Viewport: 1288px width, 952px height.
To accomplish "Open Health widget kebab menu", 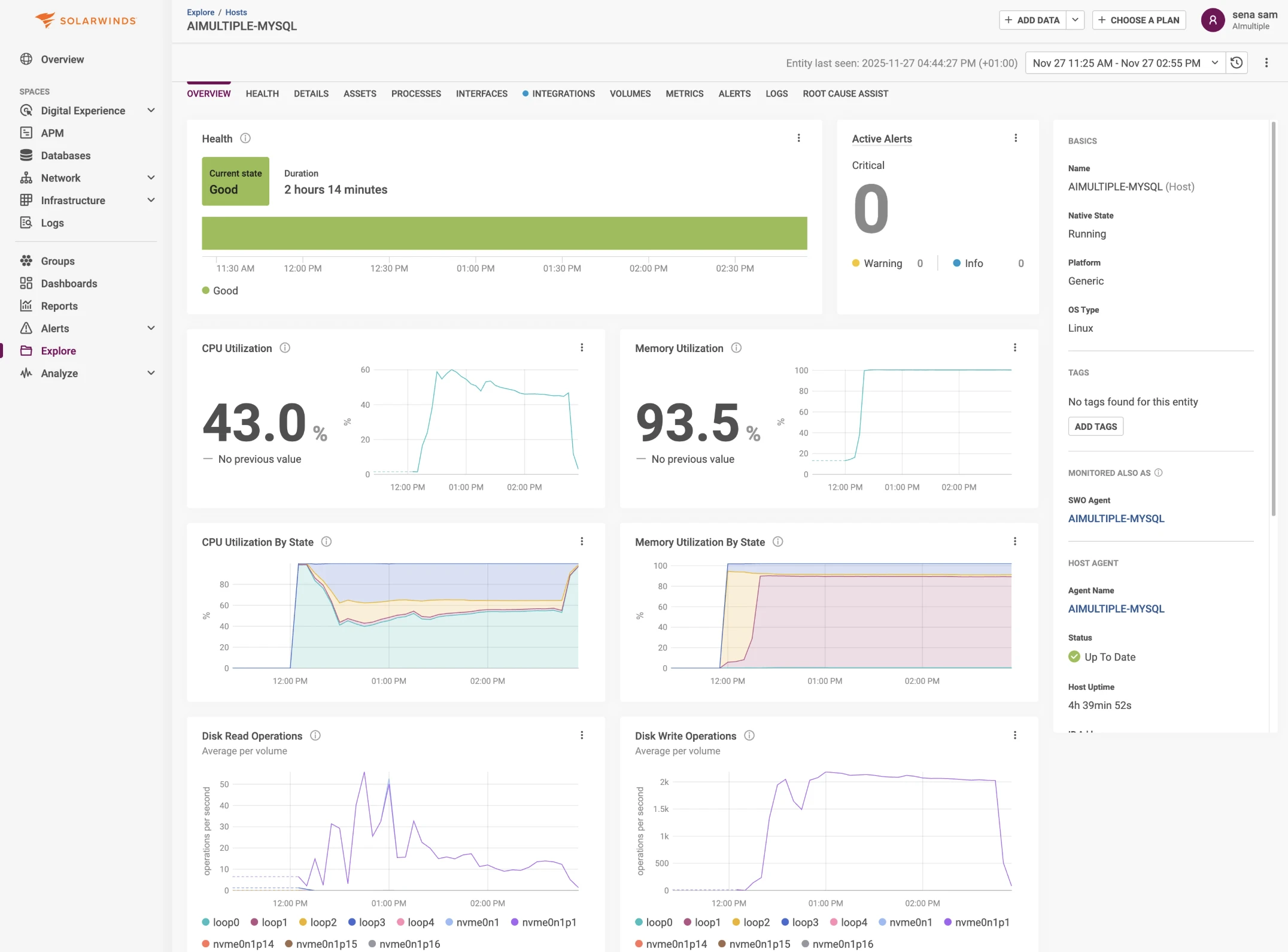I will click(x=798, y=138).
